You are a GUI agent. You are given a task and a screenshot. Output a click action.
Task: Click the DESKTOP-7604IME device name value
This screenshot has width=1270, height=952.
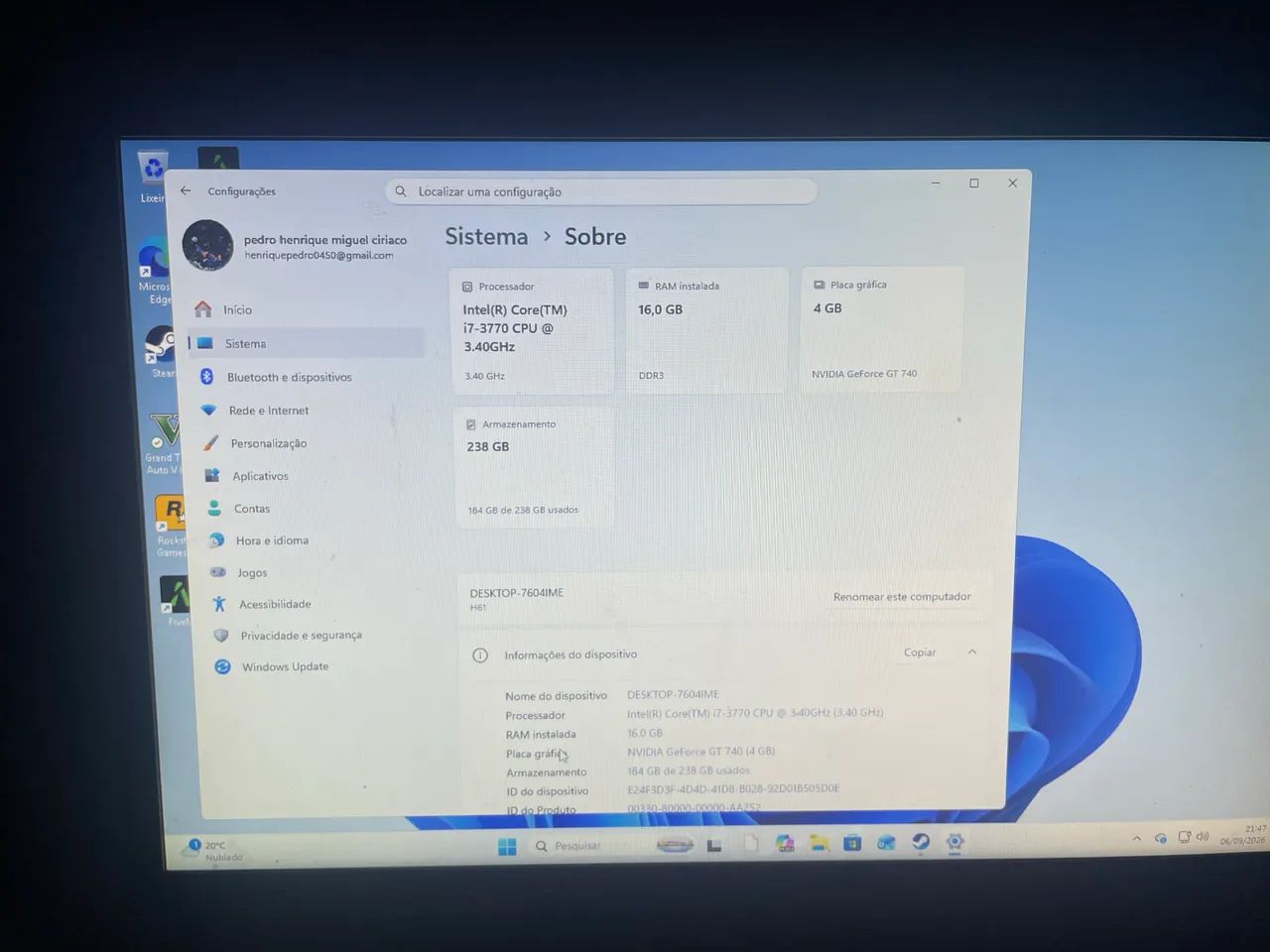point(673,694)
